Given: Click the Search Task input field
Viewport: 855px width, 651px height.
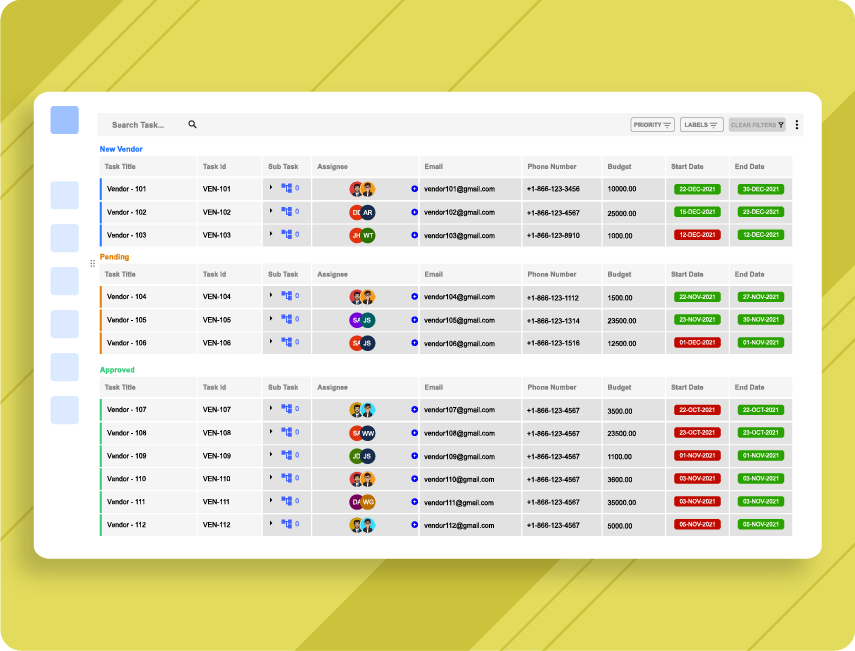Looking at the screenshot, I should (140, 124).
